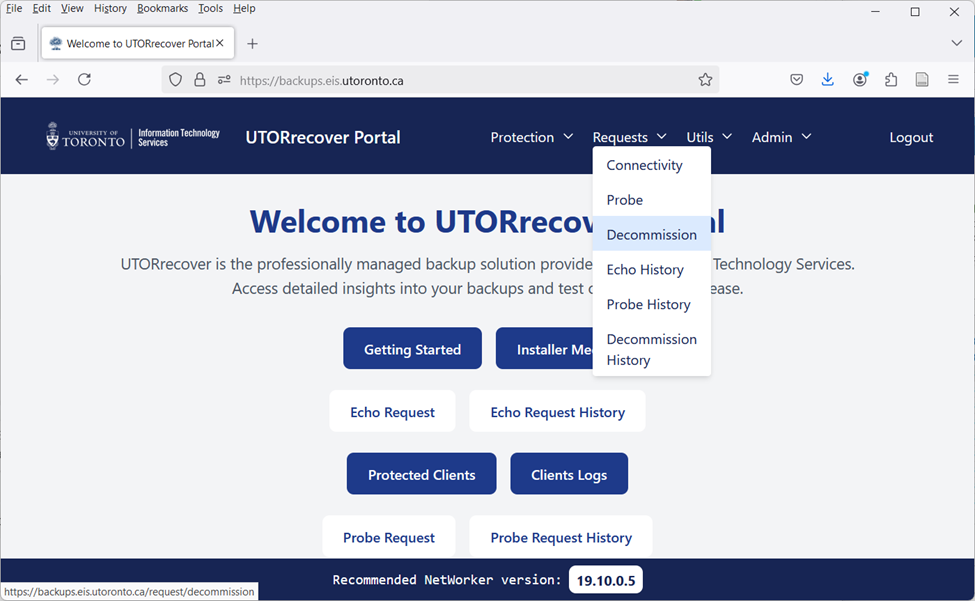This screenshot has height=601, width=975.
Task: Save page to Pocket
Action: [797, 80]
